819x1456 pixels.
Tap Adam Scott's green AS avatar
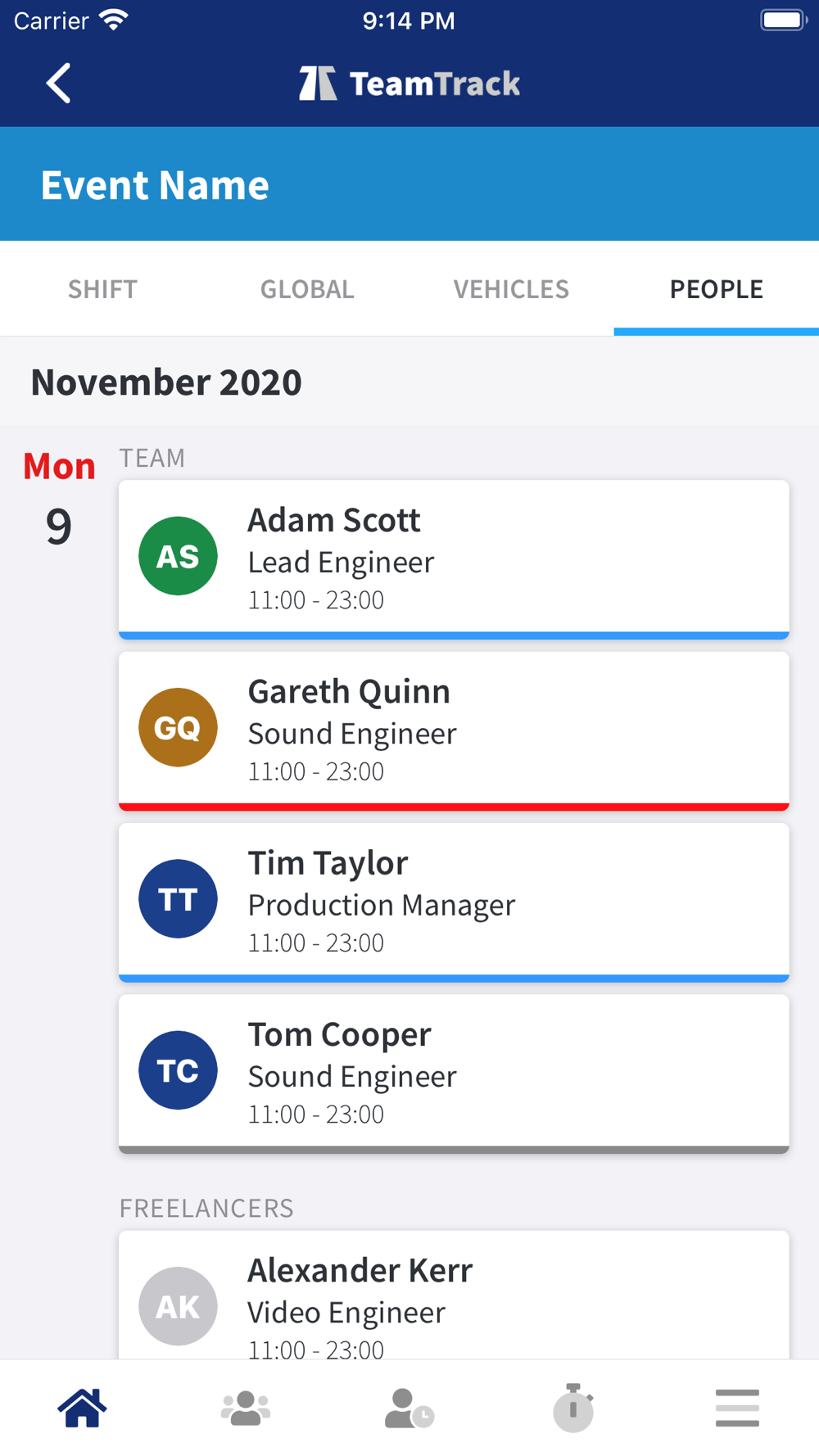(x=178, y=556)
